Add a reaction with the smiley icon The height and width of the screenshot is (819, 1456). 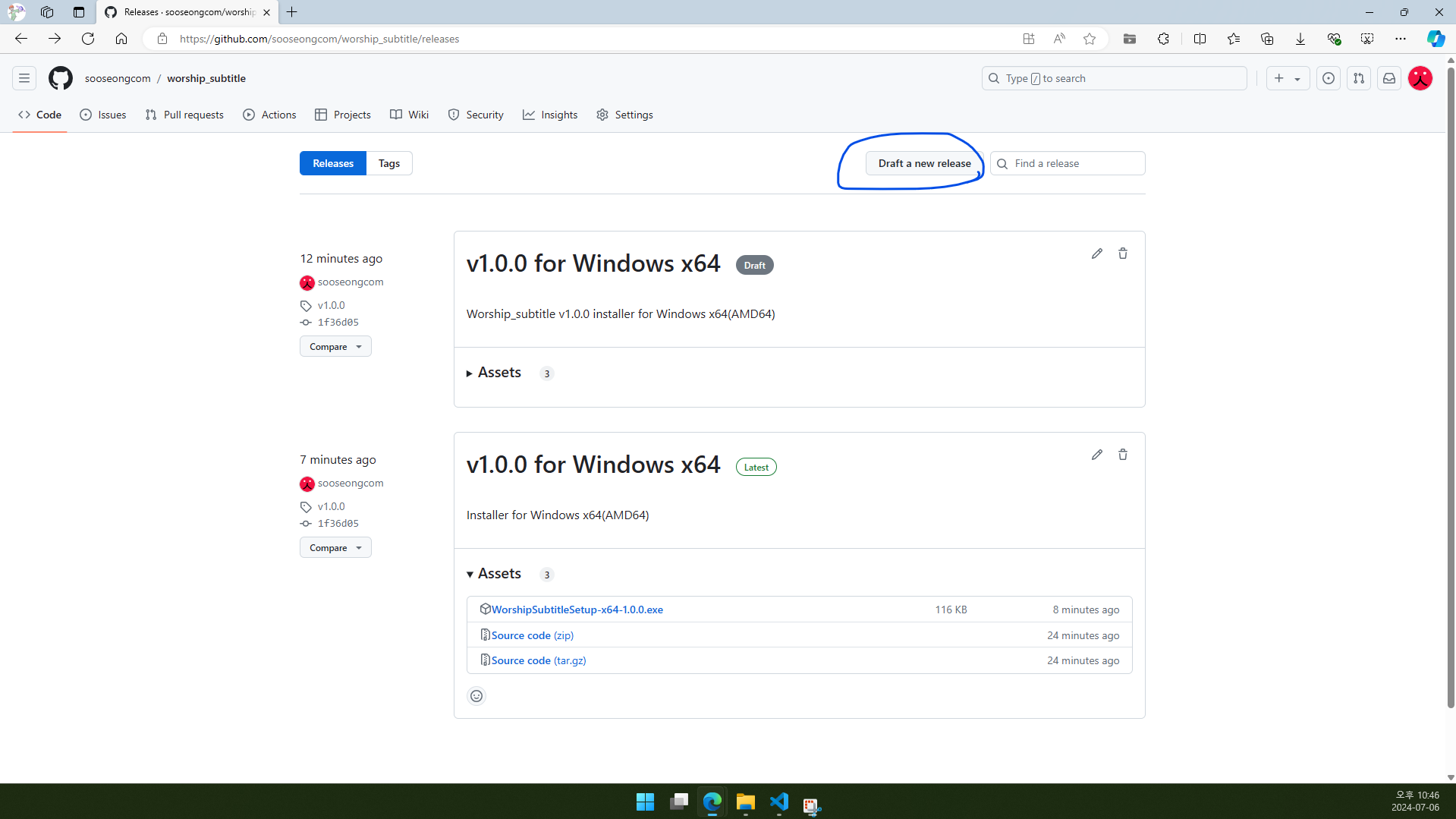476,696
